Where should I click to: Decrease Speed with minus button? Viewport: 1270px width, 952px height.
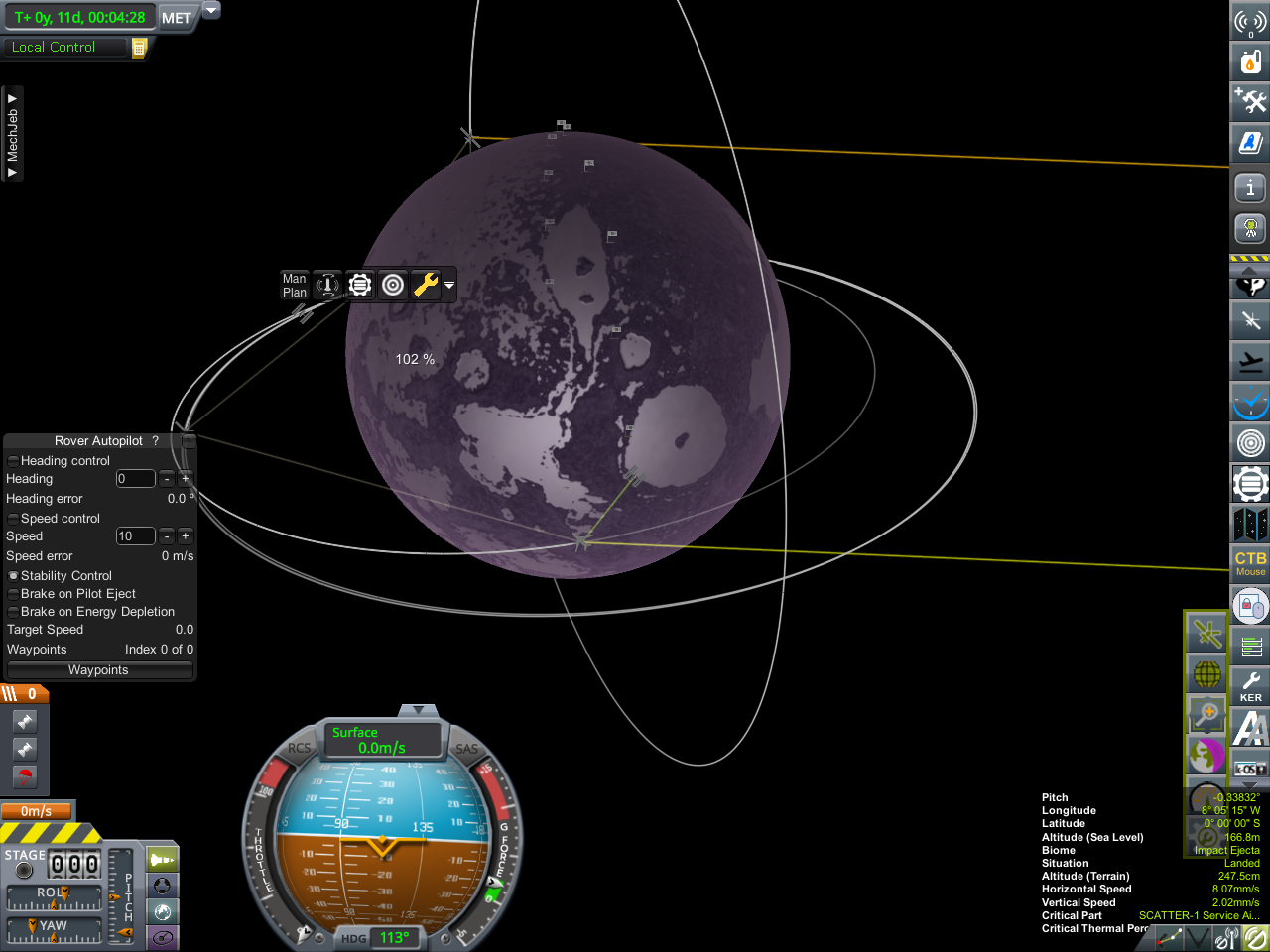pyautogui.click(x=167, y=536)
